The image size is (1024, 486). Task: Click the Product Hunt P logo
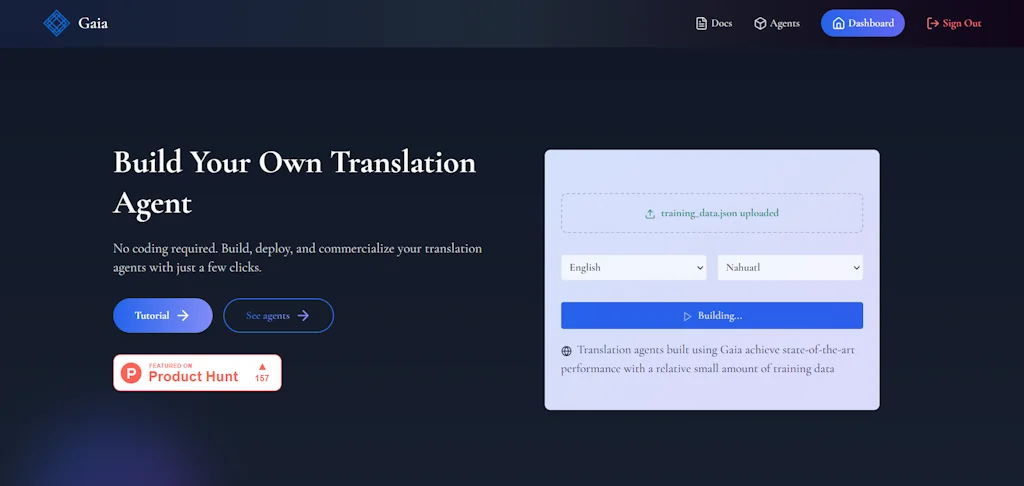click(131, 373)
